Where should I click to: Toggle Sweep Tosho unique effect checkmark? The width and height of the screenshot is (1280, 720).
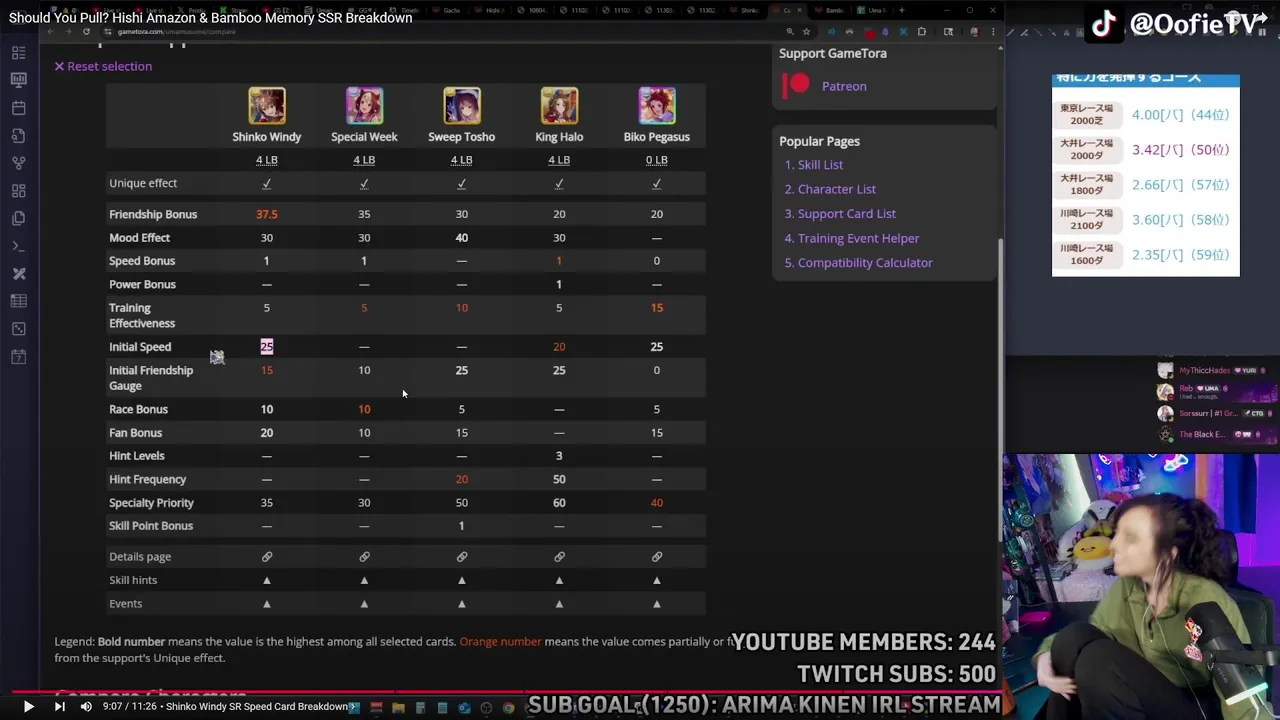tap(461, 183)
